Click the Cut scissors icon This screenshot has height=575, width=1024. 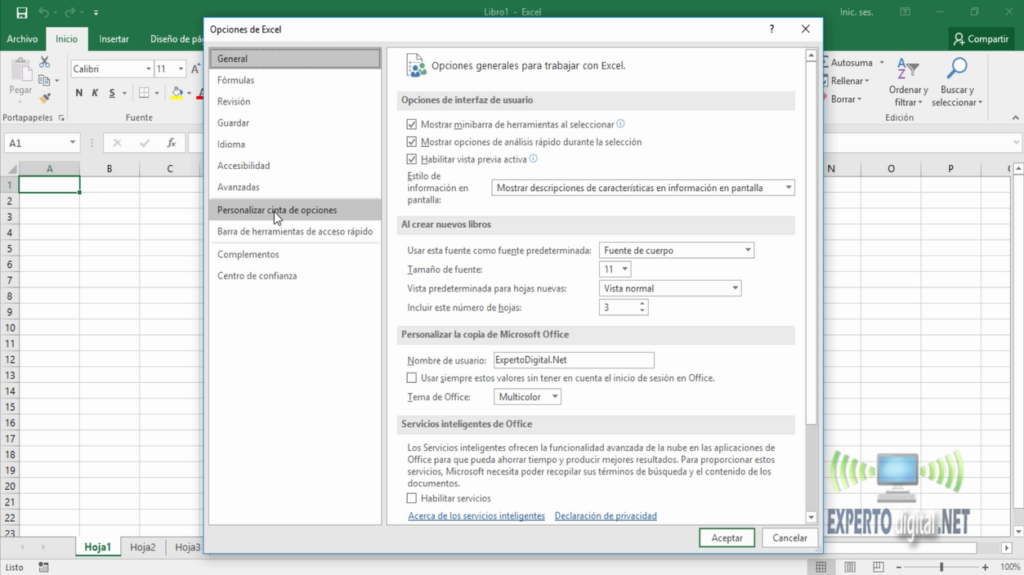pyautogui.click(x=44, y=62)
